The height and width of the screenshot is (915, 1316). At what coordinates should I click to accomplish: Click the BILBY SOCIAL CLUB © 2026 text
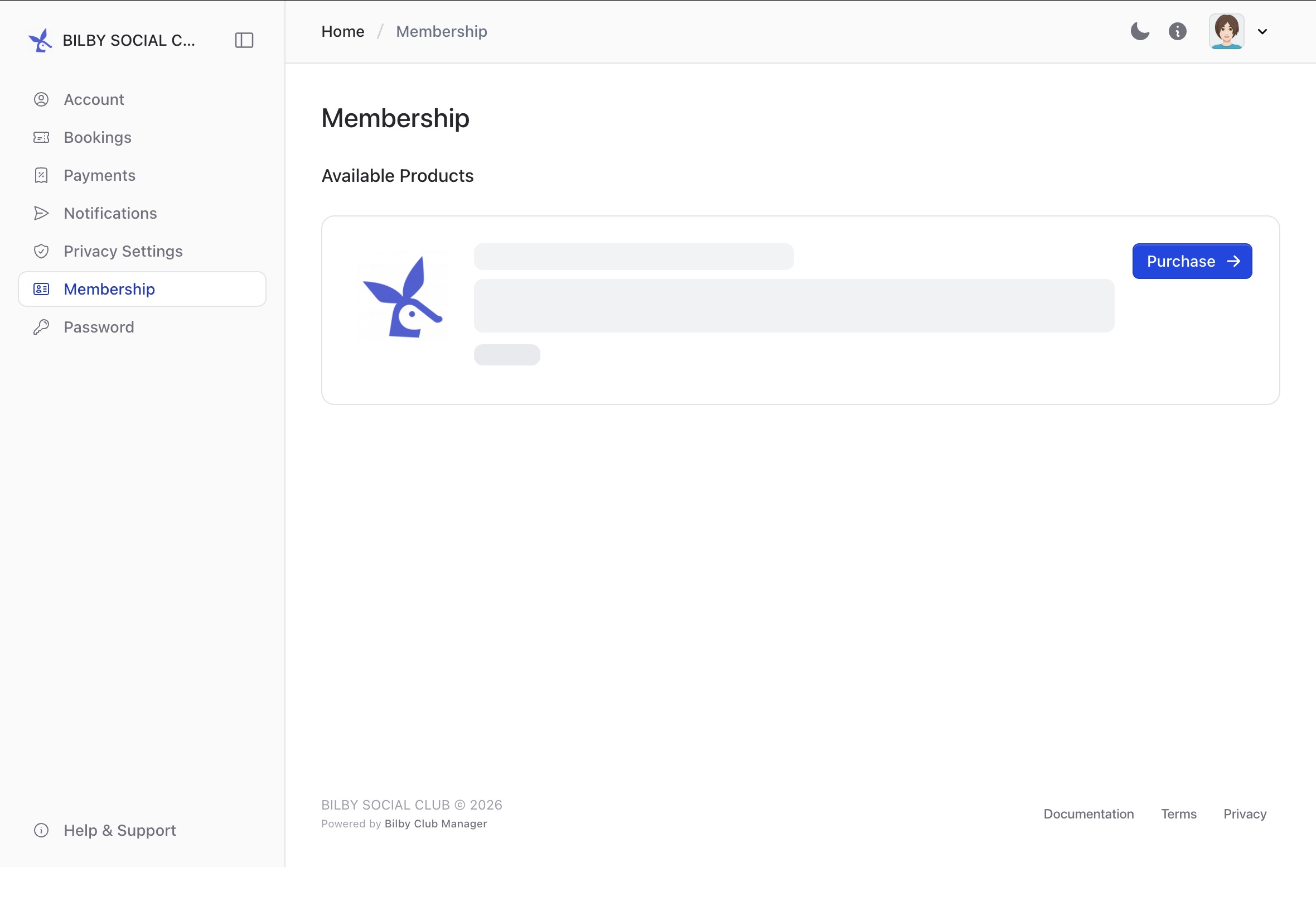412,805
